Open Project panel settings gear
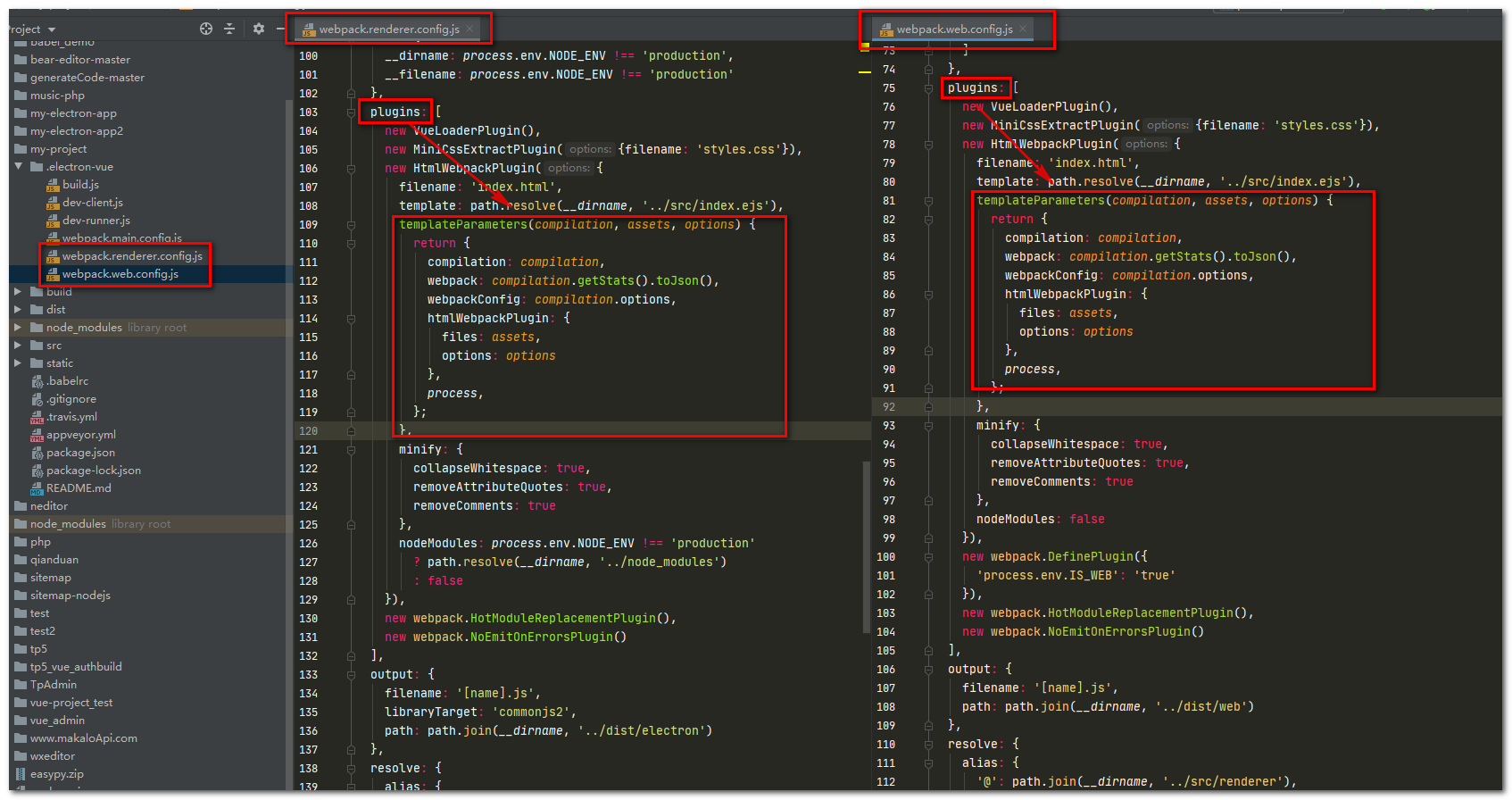The height and width of the screenshot is (800, 1512). [259, 29]
